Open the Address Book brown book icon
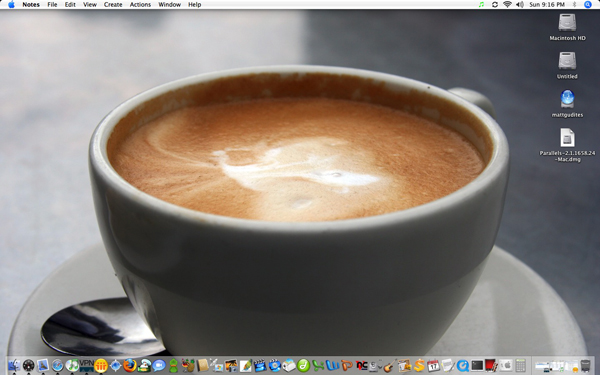The image size is (600, 375). (x=202, y=365)
